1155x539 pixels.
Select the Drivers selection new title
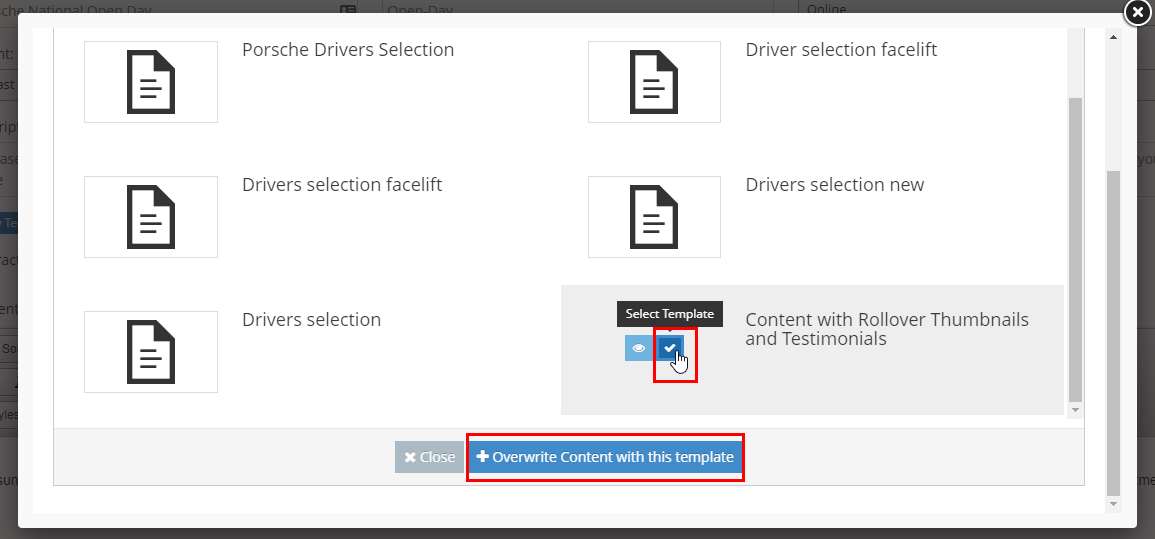coord(834,185)
